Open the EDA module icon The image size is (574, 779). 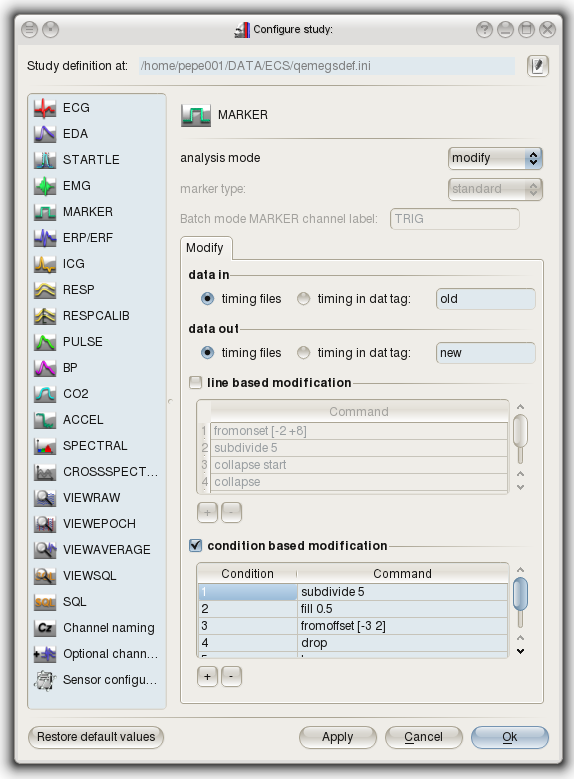(x=45, y=134)
